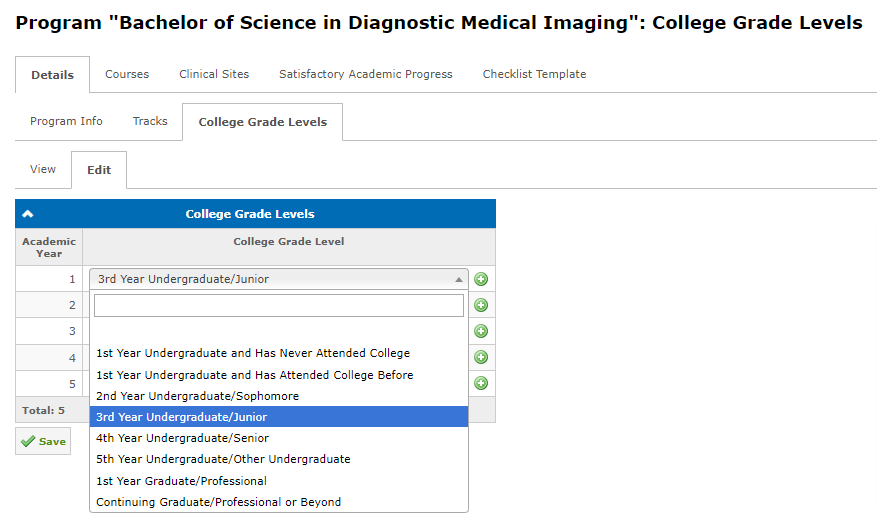
Task: Open the Checklist Template tab
Action: tap(534, 74)
